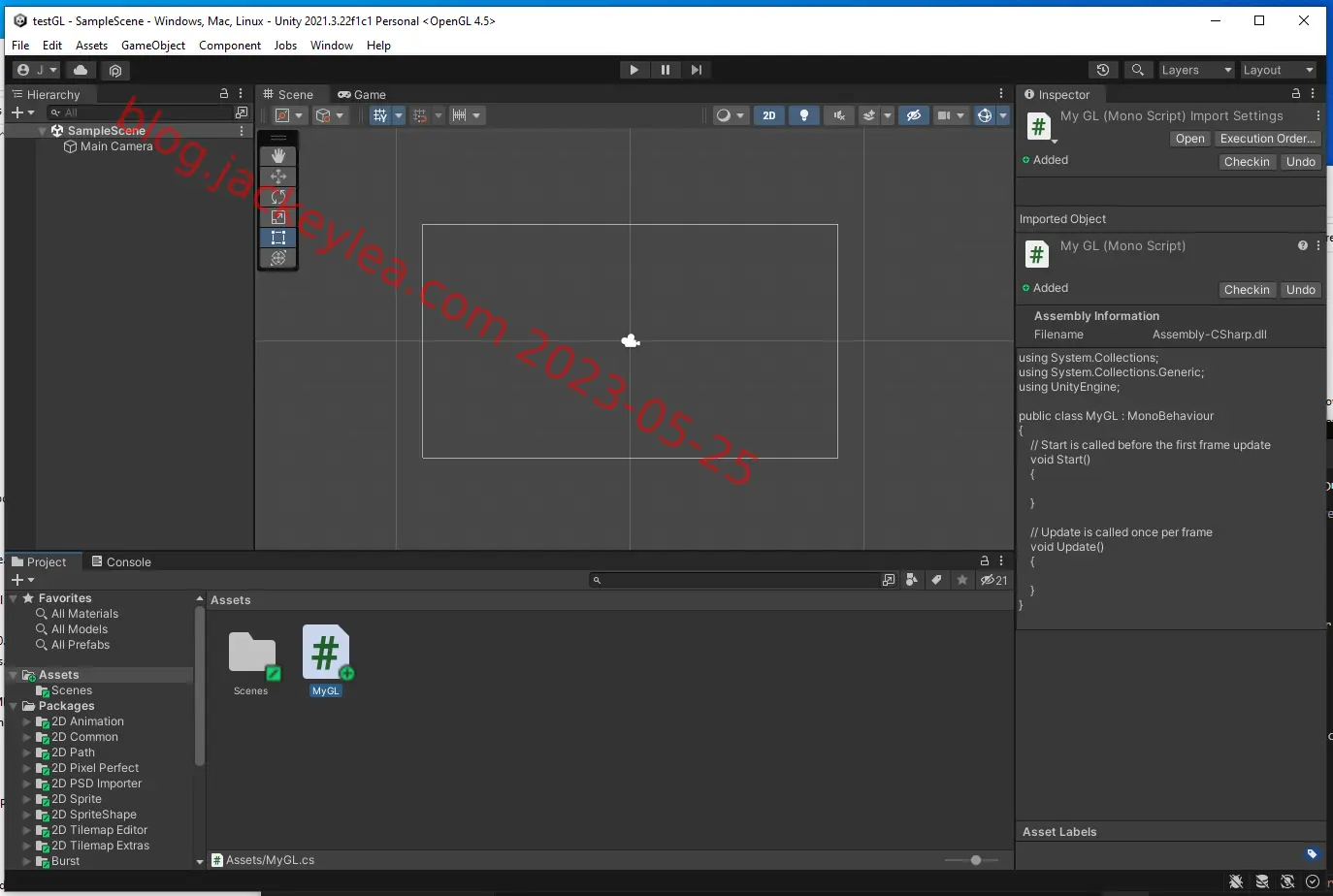
Task: Open the GameObject menu
Action: pyautogui.click(x=153, y=46)
